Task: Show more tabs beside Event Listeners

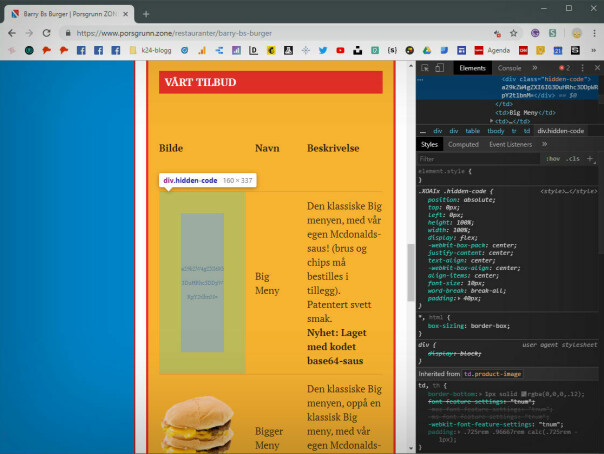Action: pyautogui.click(x=544, y=144)
